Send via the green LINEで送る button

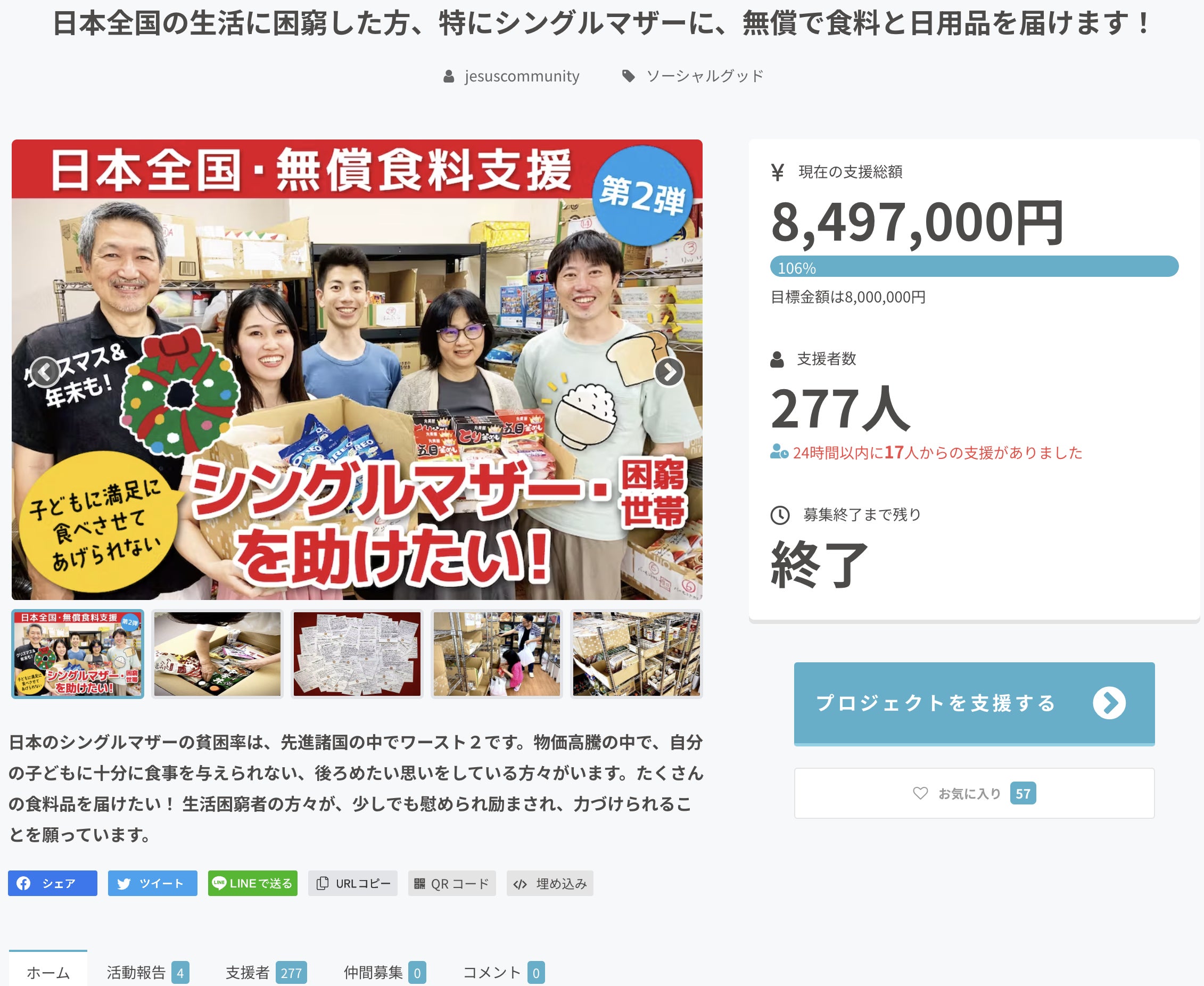pos(252,883)
